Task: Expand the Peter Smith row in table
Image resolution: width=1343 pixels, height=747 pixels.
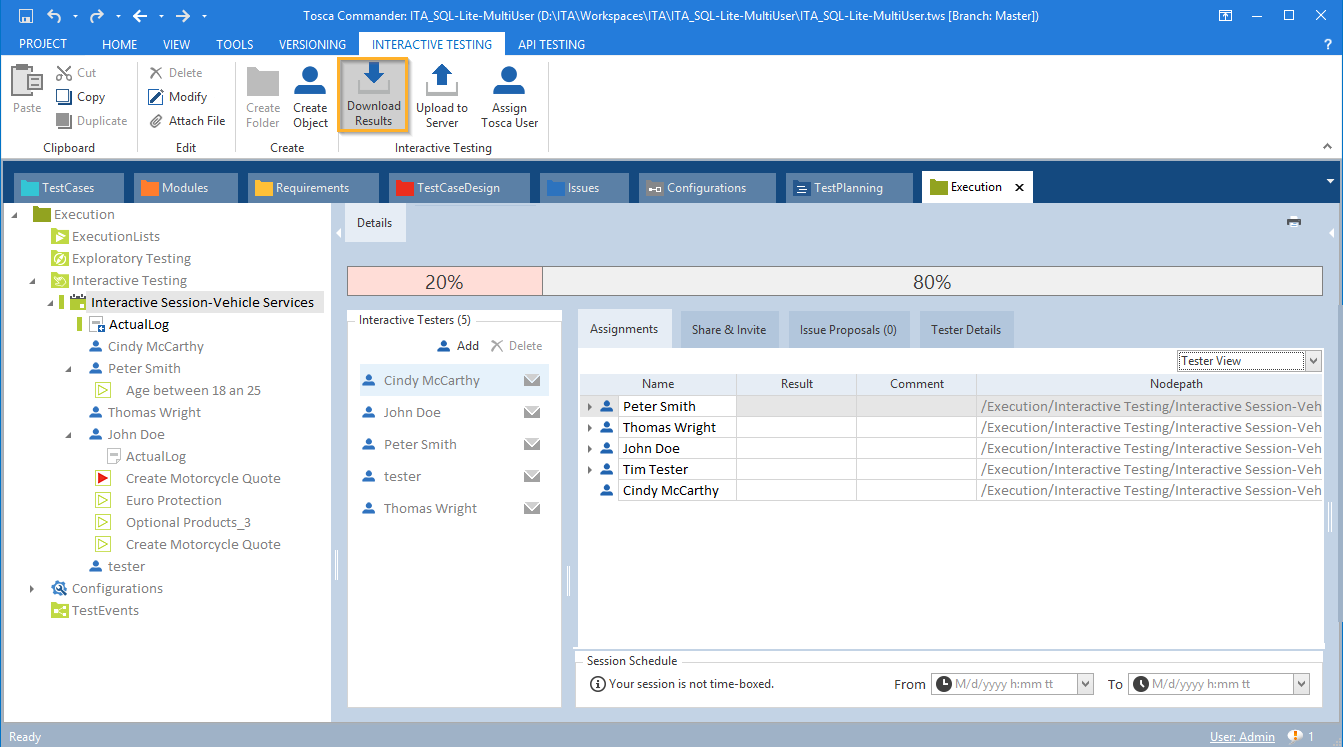Action: click(x=590, y=407)
